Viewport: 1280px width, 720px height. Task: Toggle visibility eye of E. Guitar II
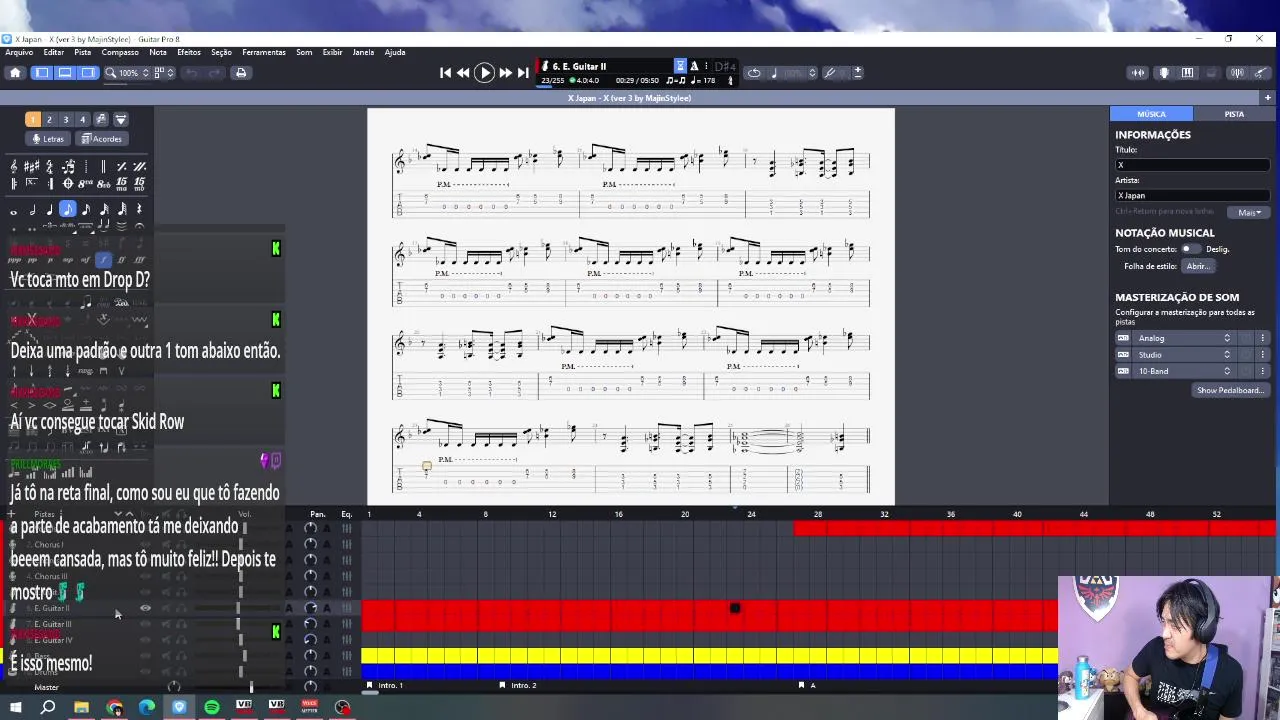(145, 608)
